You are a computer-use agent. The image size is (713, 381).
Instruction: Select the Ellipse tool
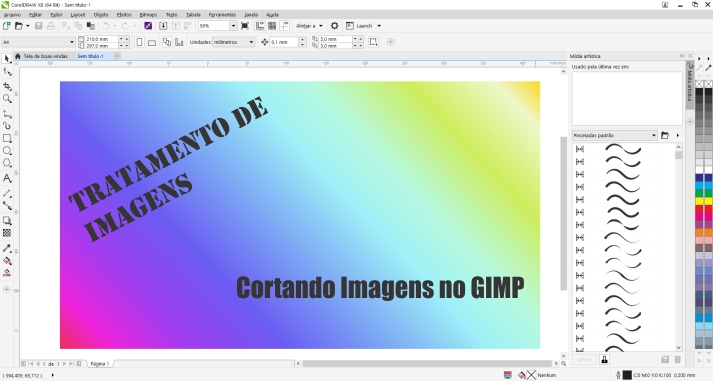[x=7, y=150]
